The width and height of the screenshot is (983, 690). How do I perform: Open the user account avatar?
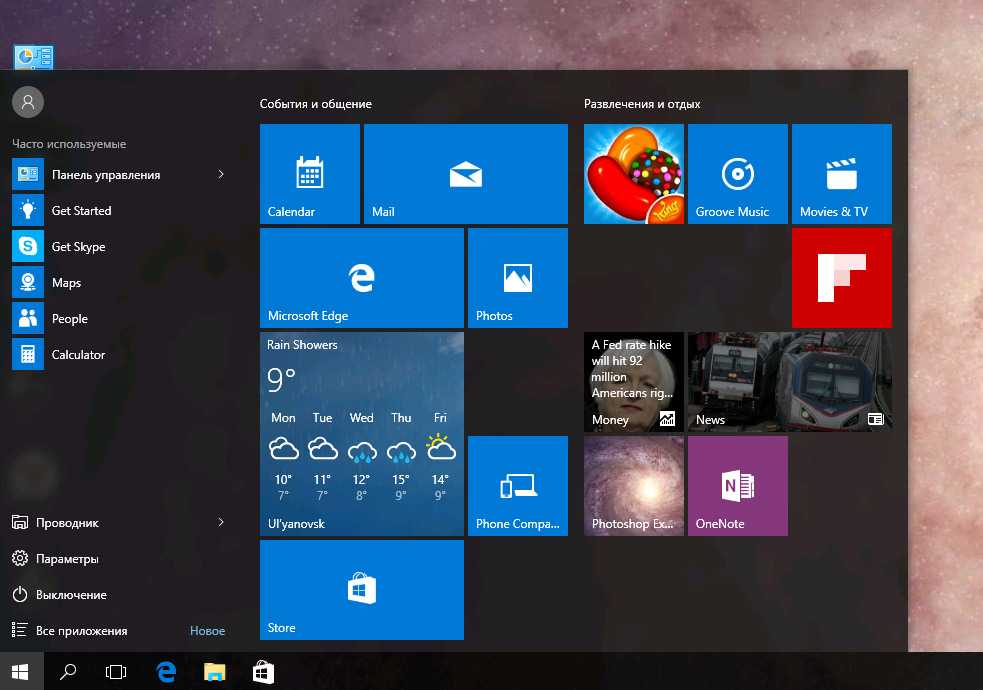(x=28, y=101)
